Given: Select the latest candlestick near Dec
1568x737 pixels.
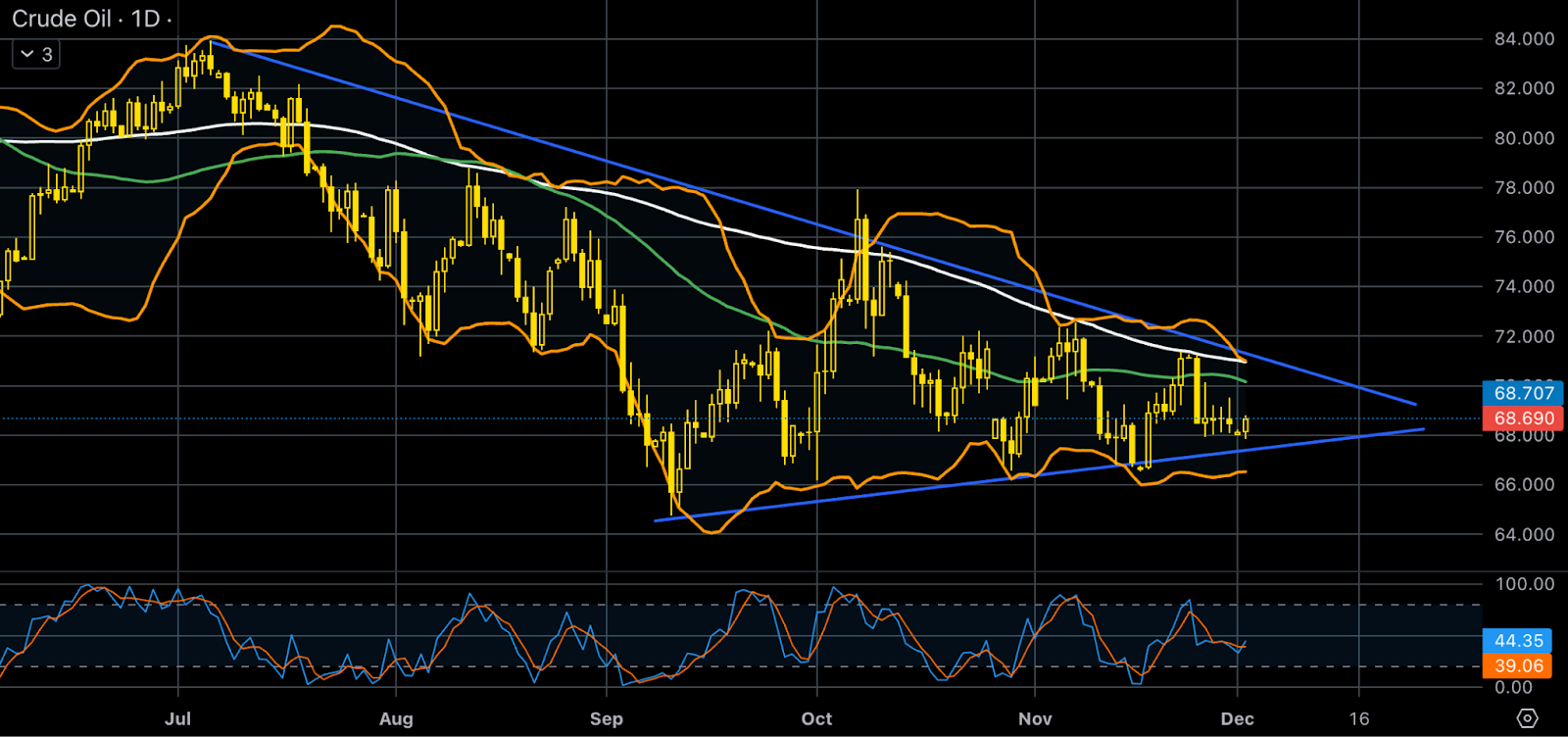Looking at the screenshot, I should coord(1246,424).
